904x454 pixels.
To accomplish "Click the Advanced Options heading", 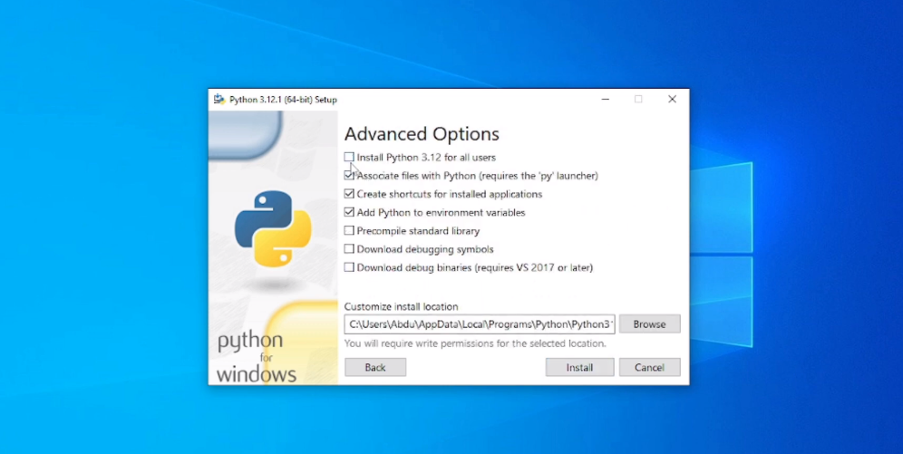I will 421,134.
